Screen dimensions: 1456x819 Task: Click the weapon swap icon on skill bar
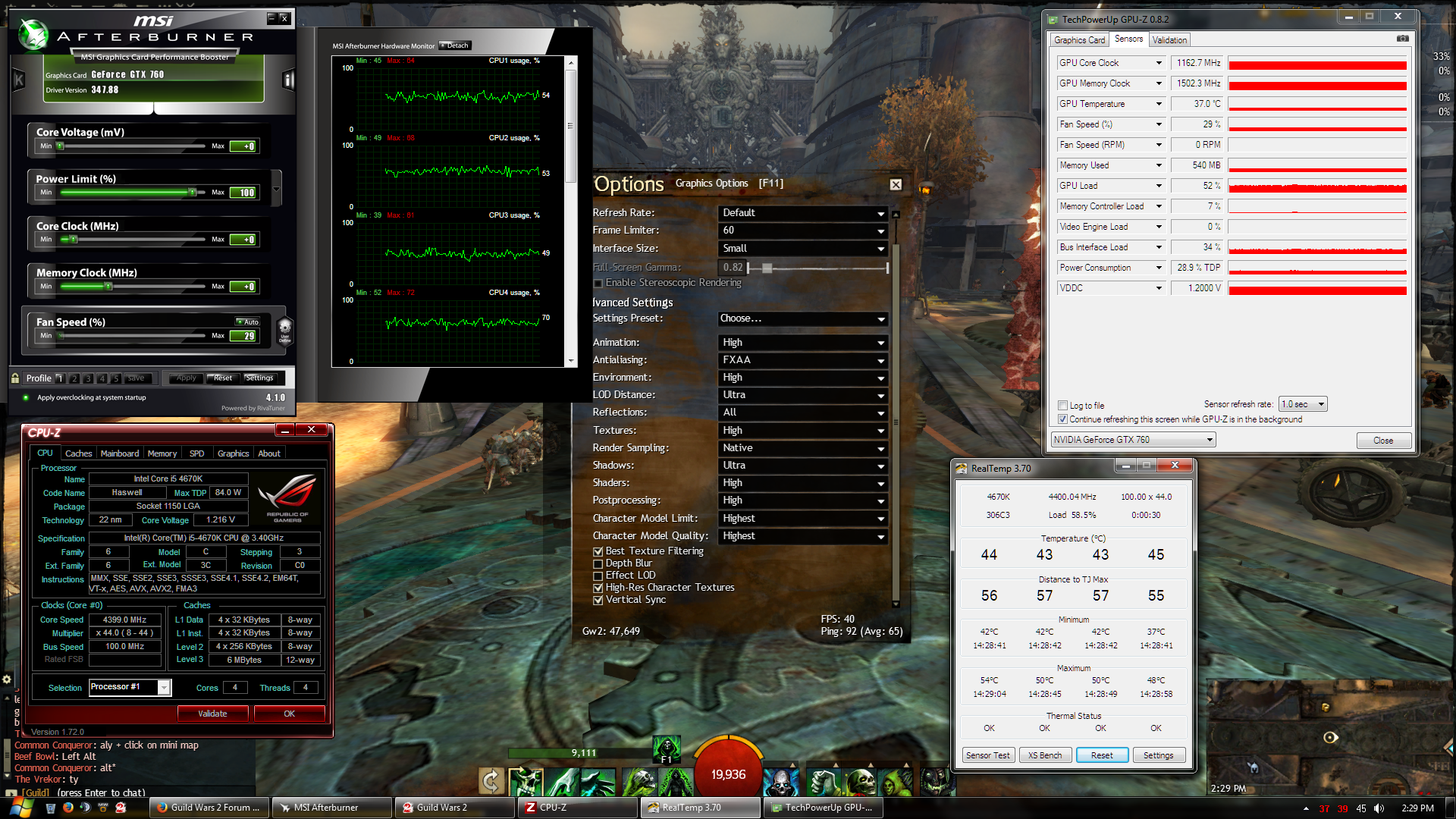coord(491,781)
